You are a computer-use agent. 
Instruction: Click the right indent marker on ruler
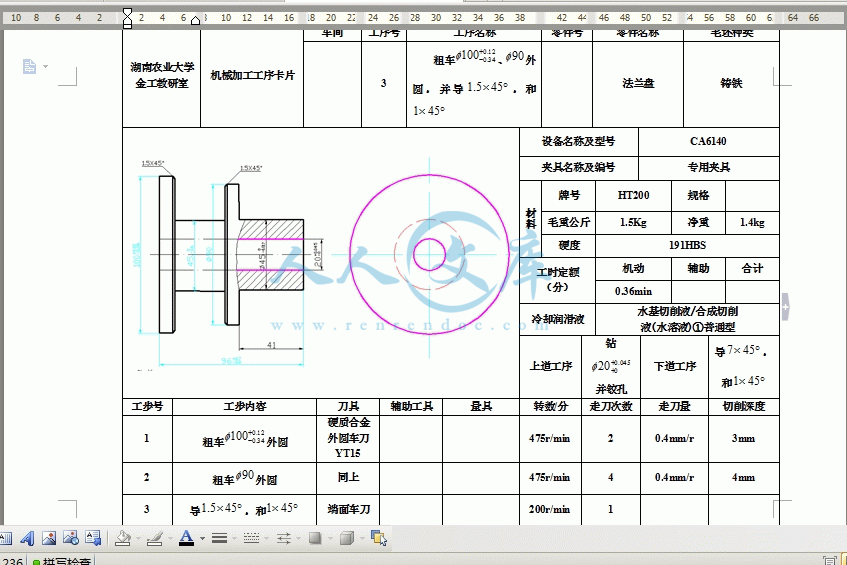(195, 21)
